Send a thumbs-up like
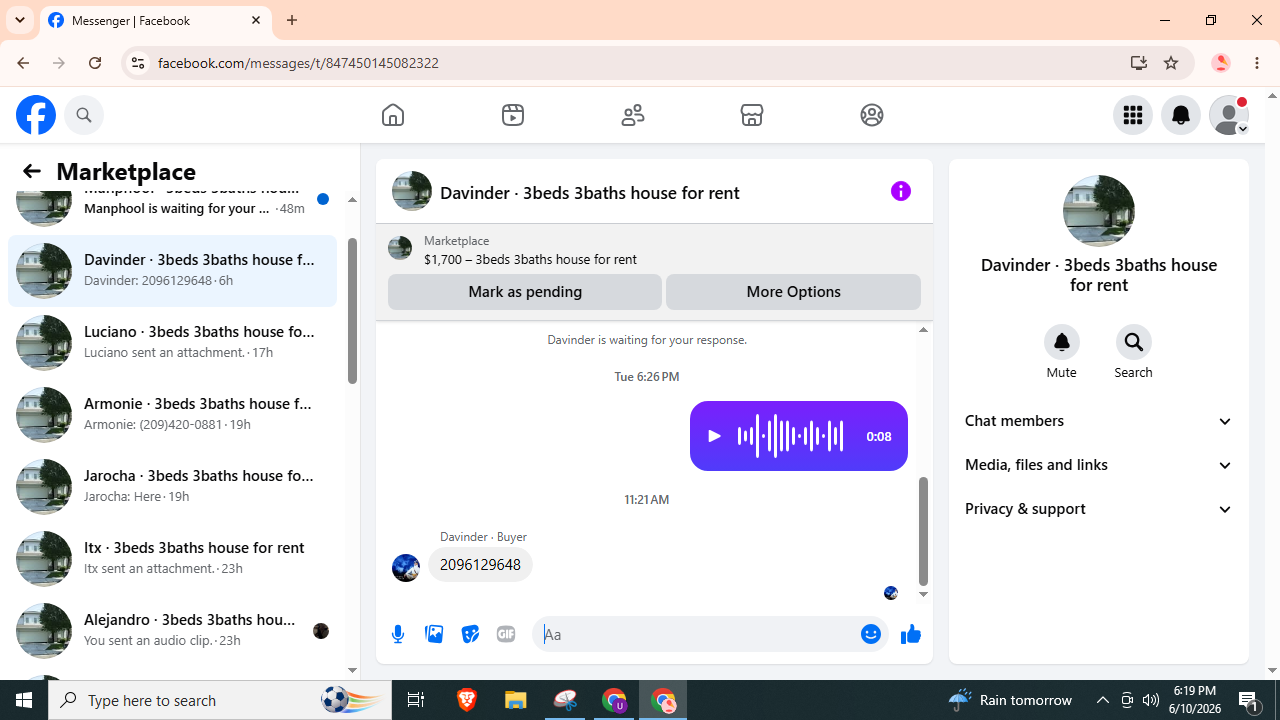 click(x=910, y=634)
